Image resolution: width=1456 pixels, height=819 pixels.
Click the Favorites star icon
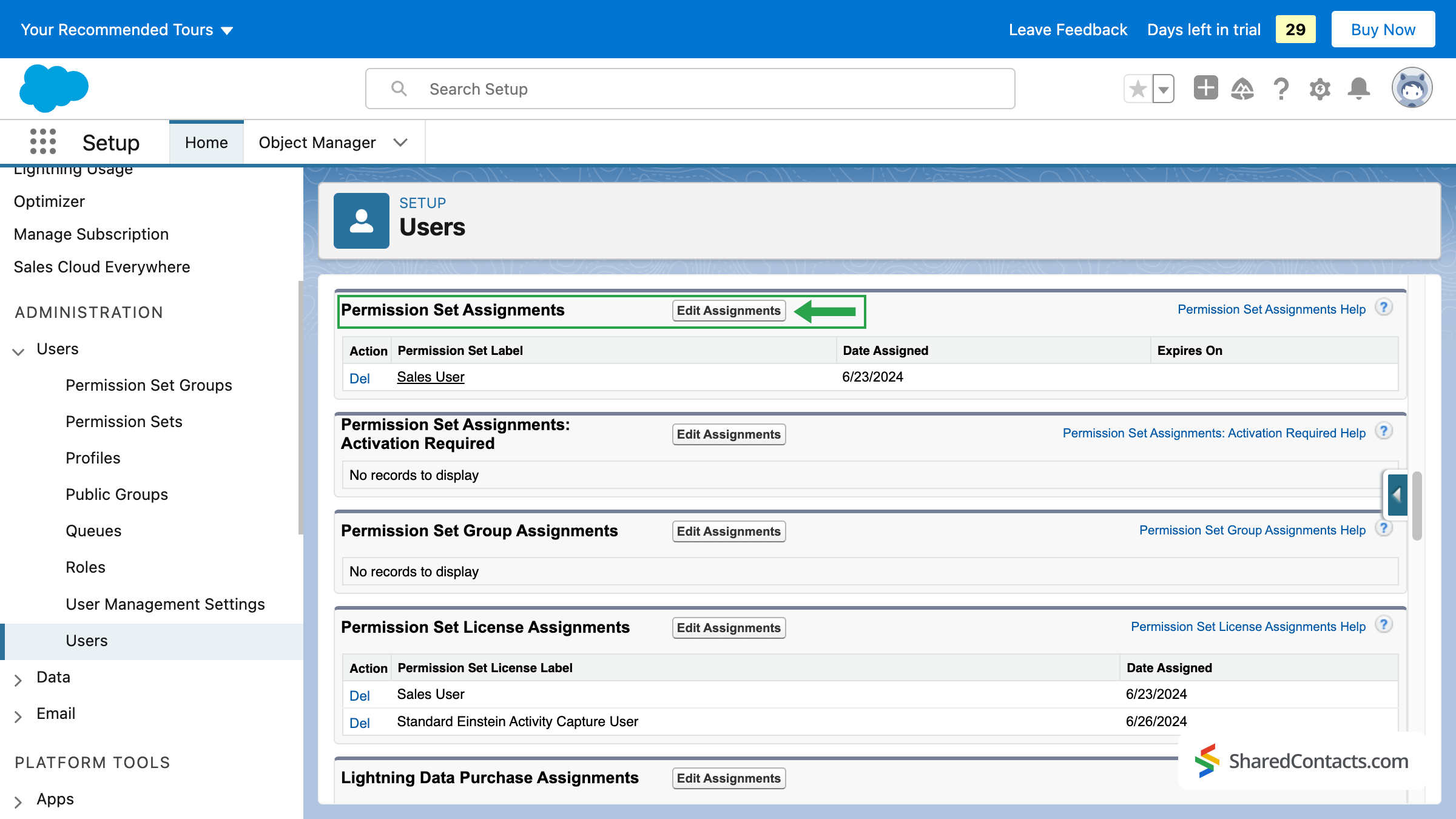[1138, 89]
